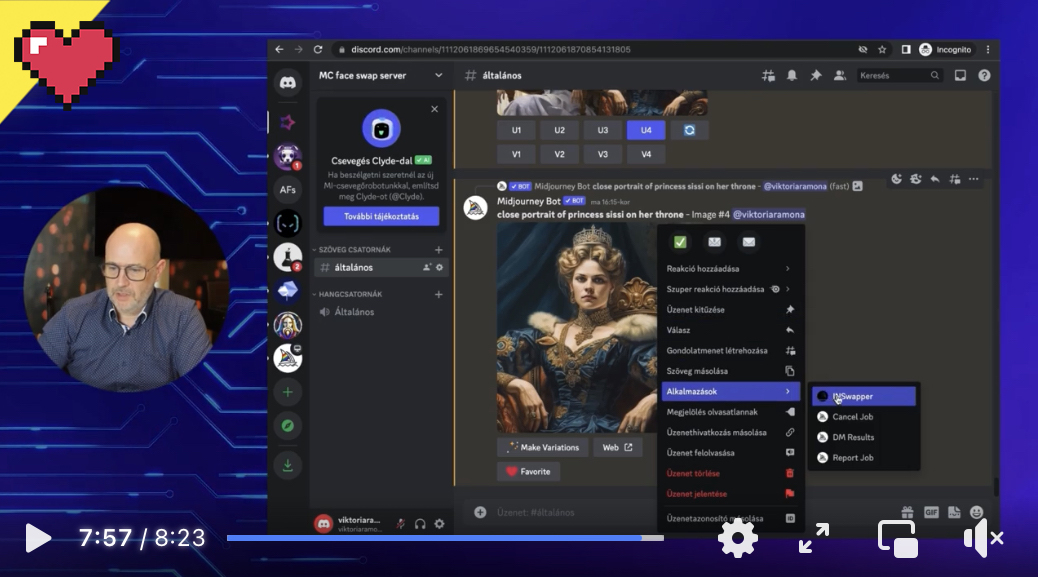The width and height of the screenshot is (1038, 577).
Task: Open the Explore servers compass icon
Action: 288,426
